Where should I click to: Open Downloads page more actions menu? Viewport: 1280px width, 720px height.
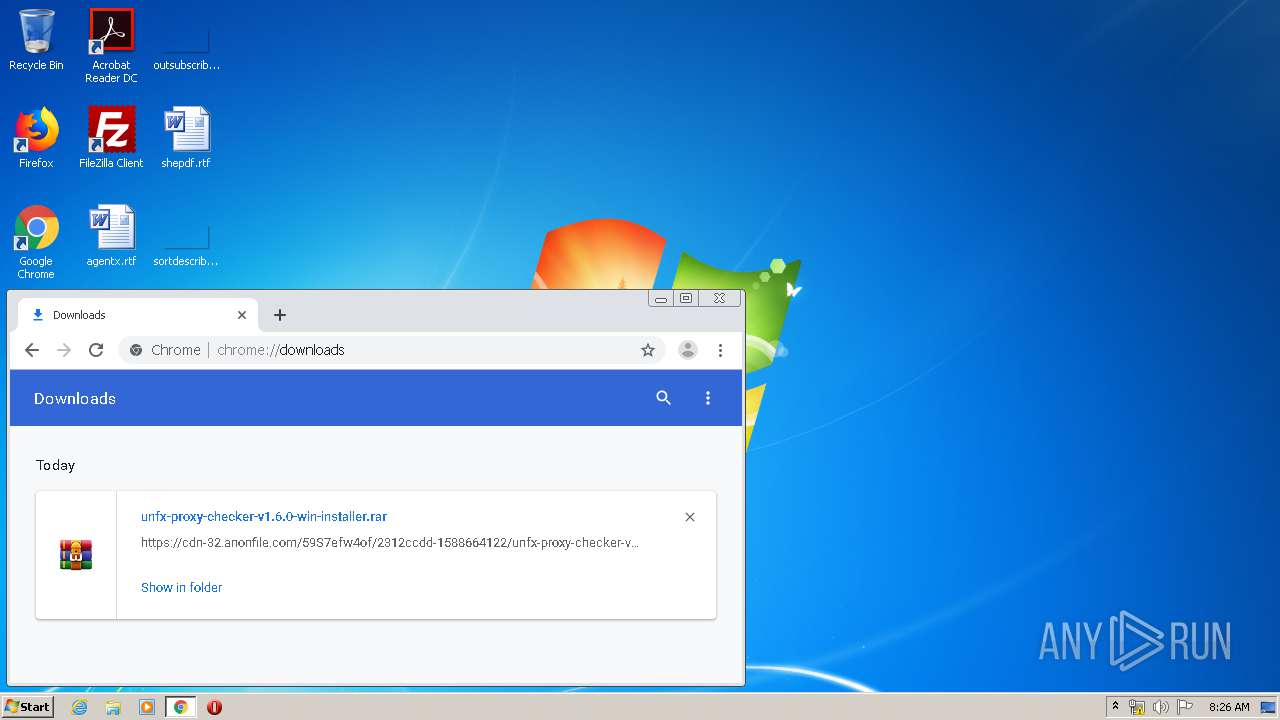point(708,398)
